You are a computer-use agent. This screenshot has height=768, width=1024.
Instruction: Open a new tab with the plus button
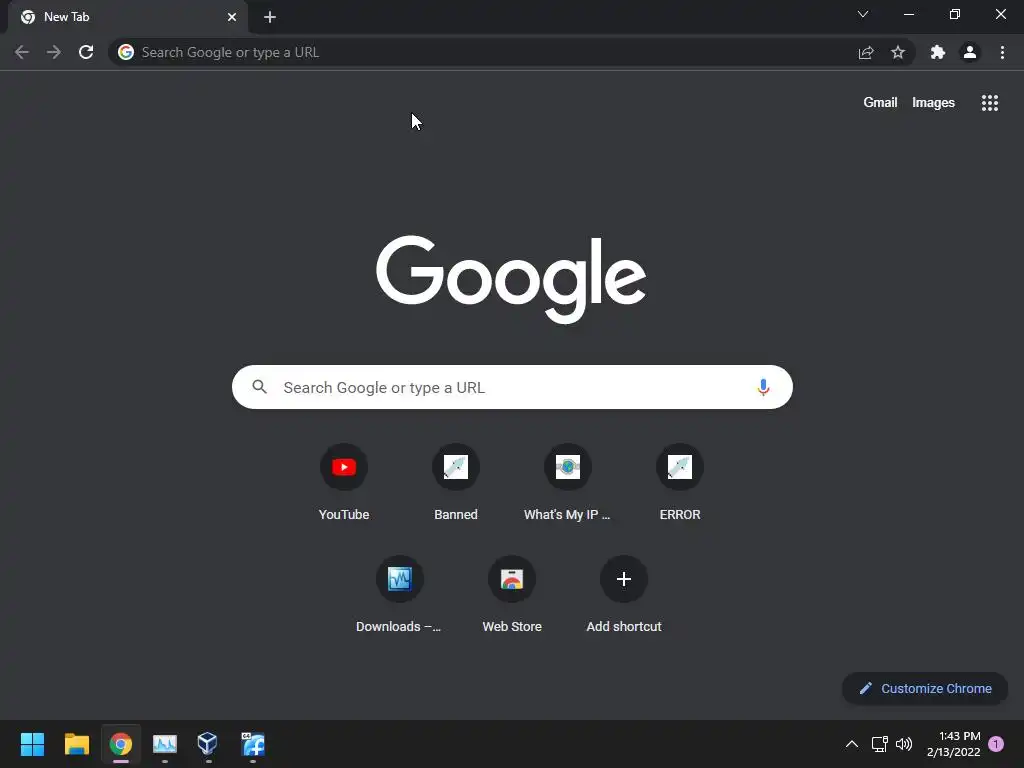point(270,17)
